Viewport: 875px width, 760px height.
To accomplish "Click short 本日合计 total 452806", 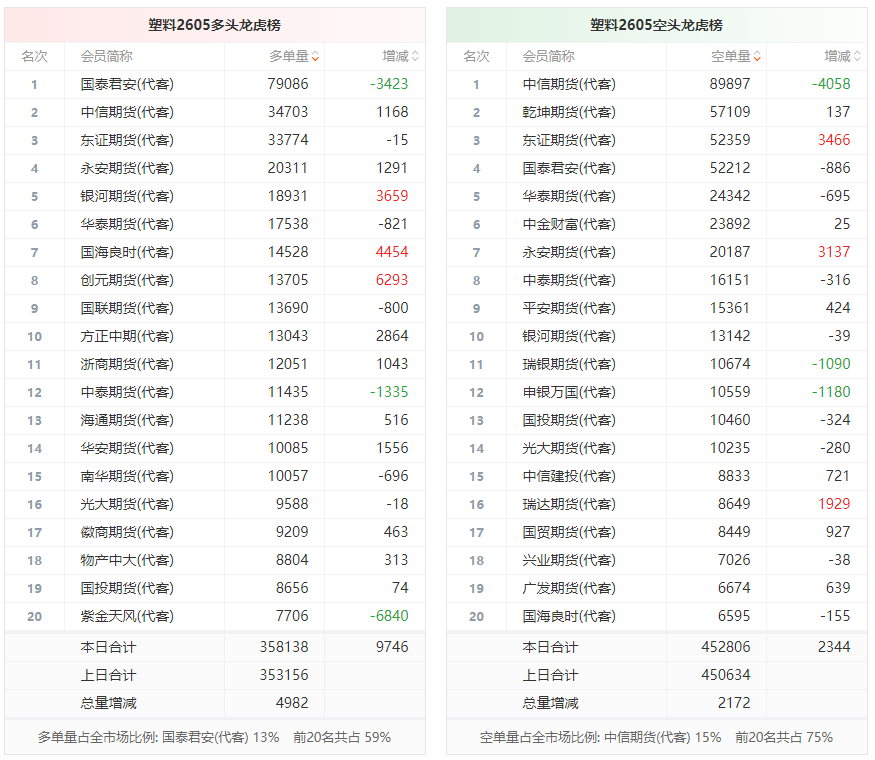I will coord(725,647).
